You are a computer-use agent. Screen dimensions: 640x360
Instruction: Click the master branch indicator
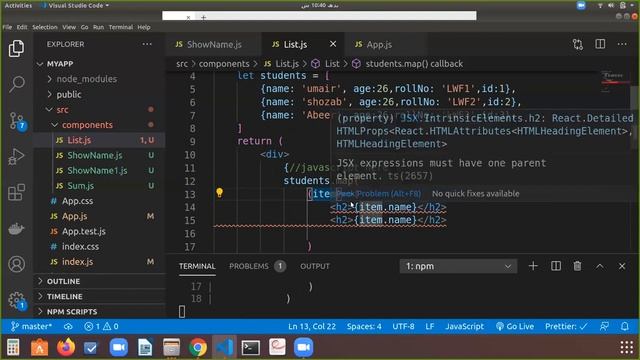click(x=31, y=327)
